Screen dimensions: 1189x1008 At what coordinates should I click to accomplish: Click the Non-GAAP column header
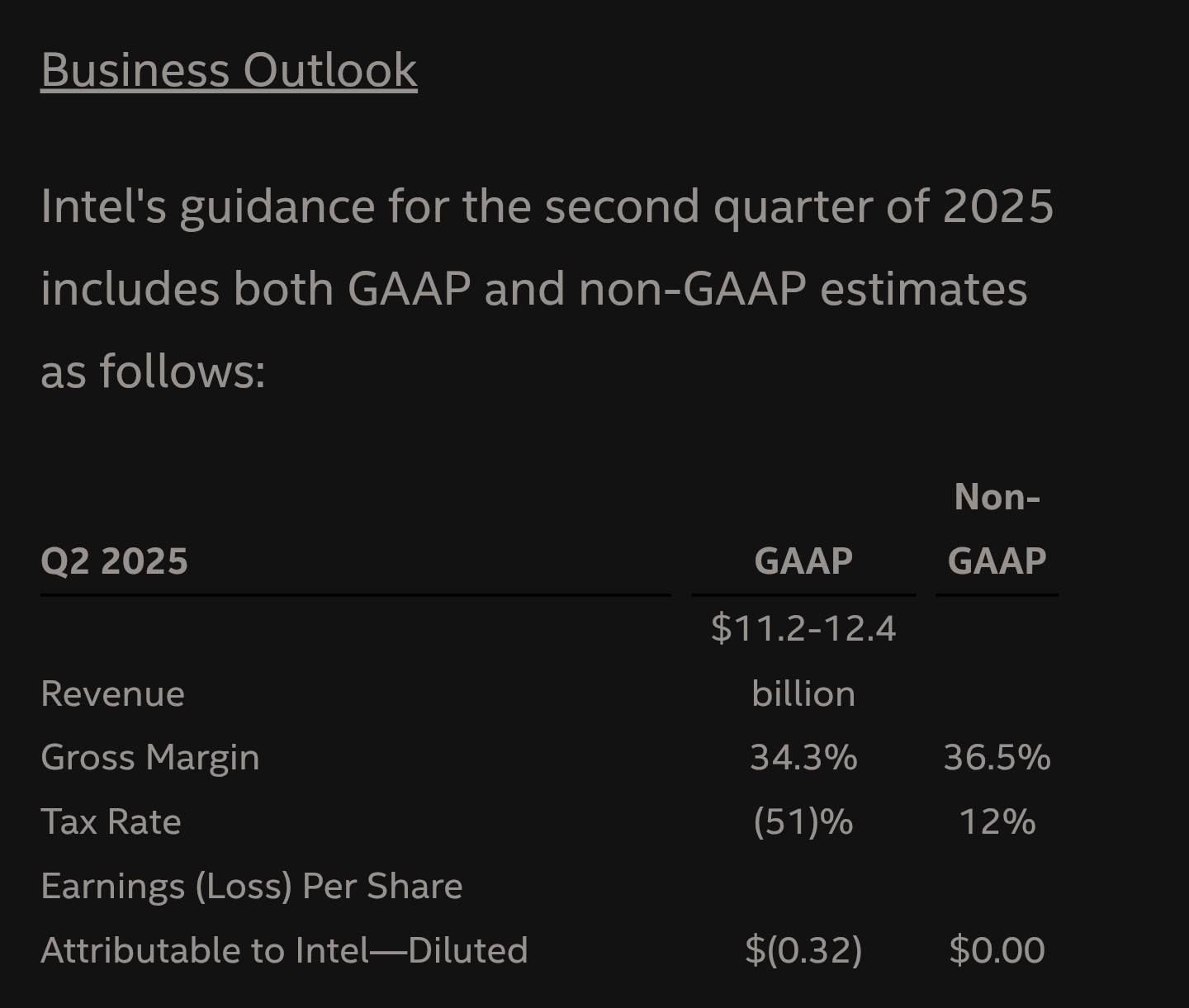point(997,528)
